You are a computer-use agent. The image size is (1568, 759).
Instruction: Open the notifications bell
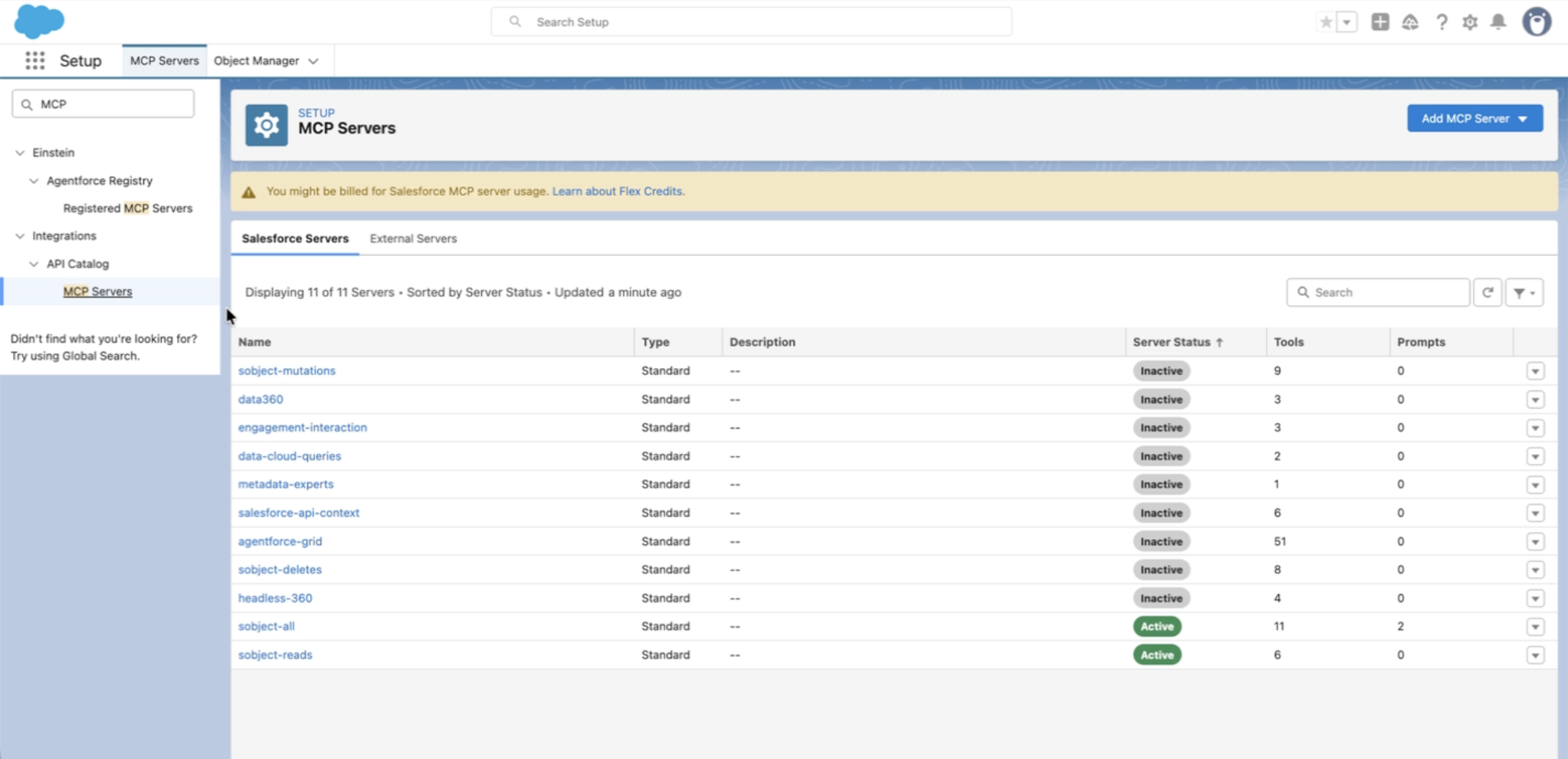(x=1498, y=22)
